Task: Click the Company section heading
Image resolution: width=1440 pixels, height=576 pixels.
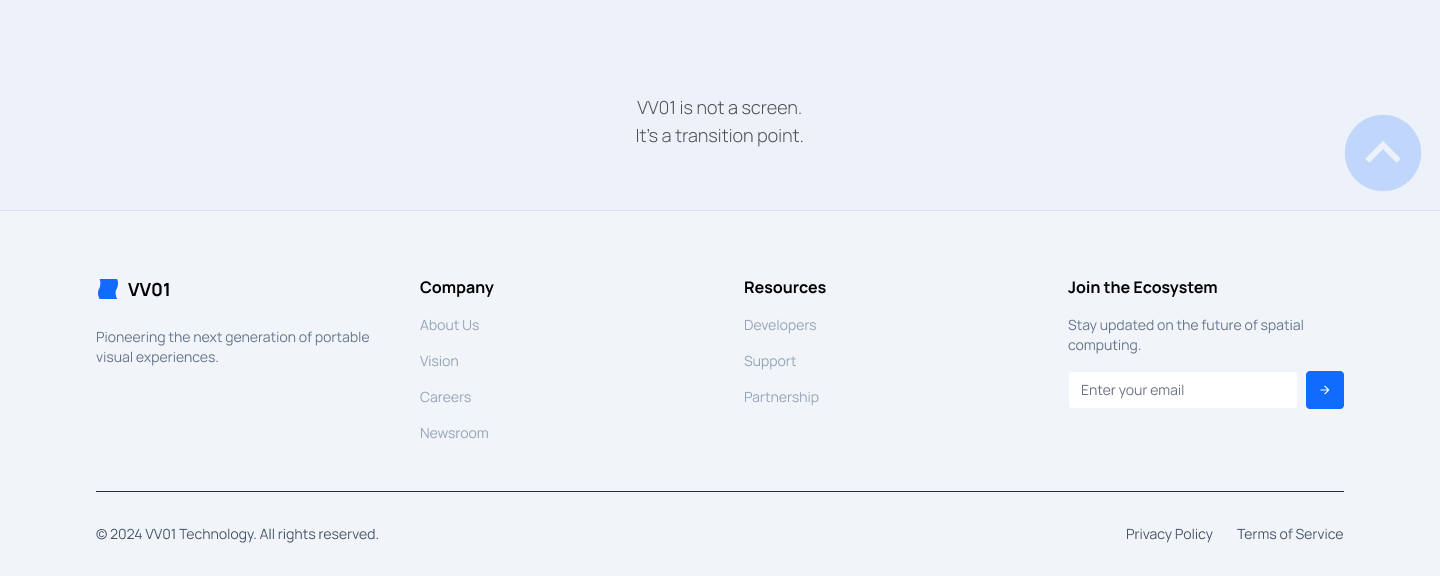Action: coord(457,287)
